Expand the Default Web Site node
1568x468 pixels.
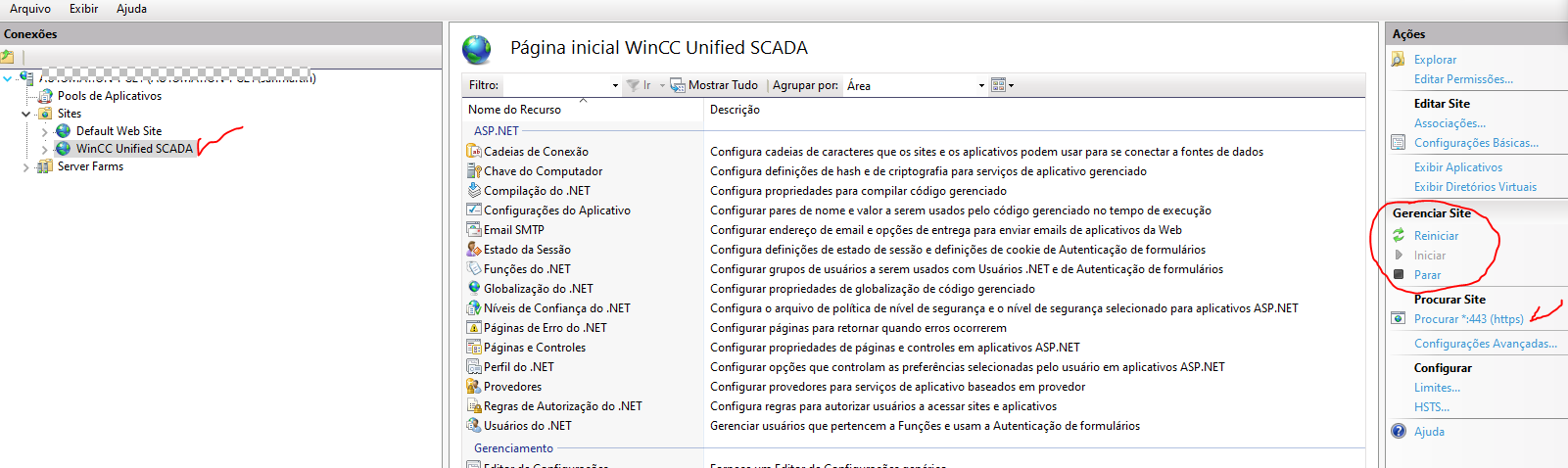[x=45, y=131]
